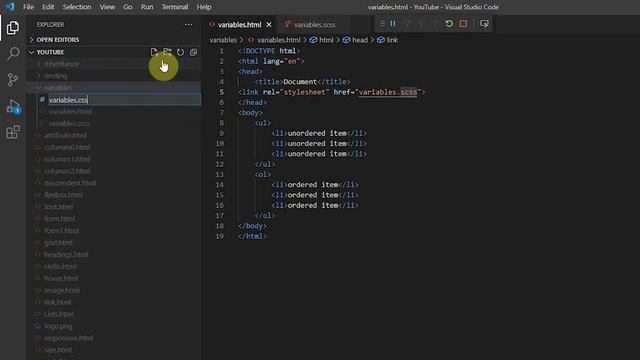Open hover.html in Explorer
This screenshot has width=640, height=360.
61,278
